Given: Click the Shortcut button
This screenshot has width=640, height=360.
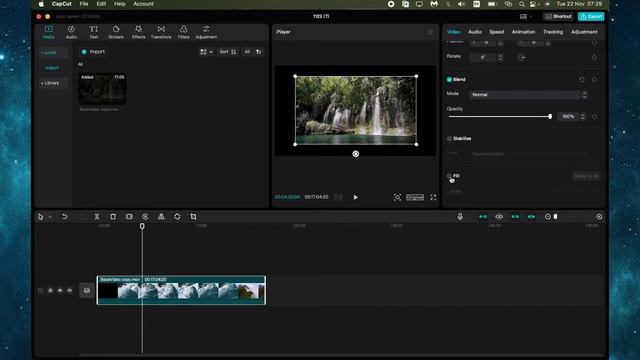Looking at the screenshot, I should [x=558, y=17].
